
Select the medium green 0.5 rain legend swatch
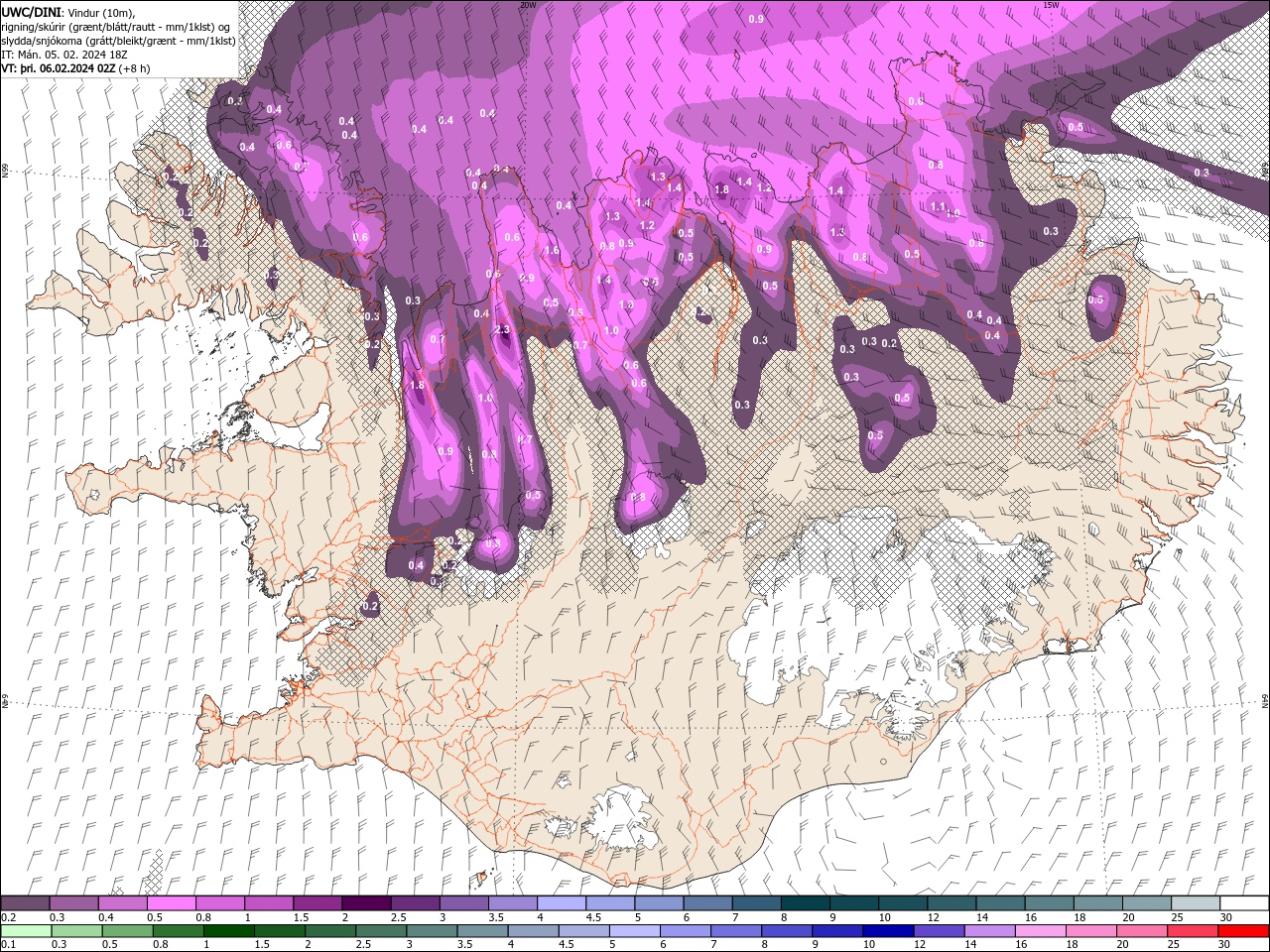128,931
